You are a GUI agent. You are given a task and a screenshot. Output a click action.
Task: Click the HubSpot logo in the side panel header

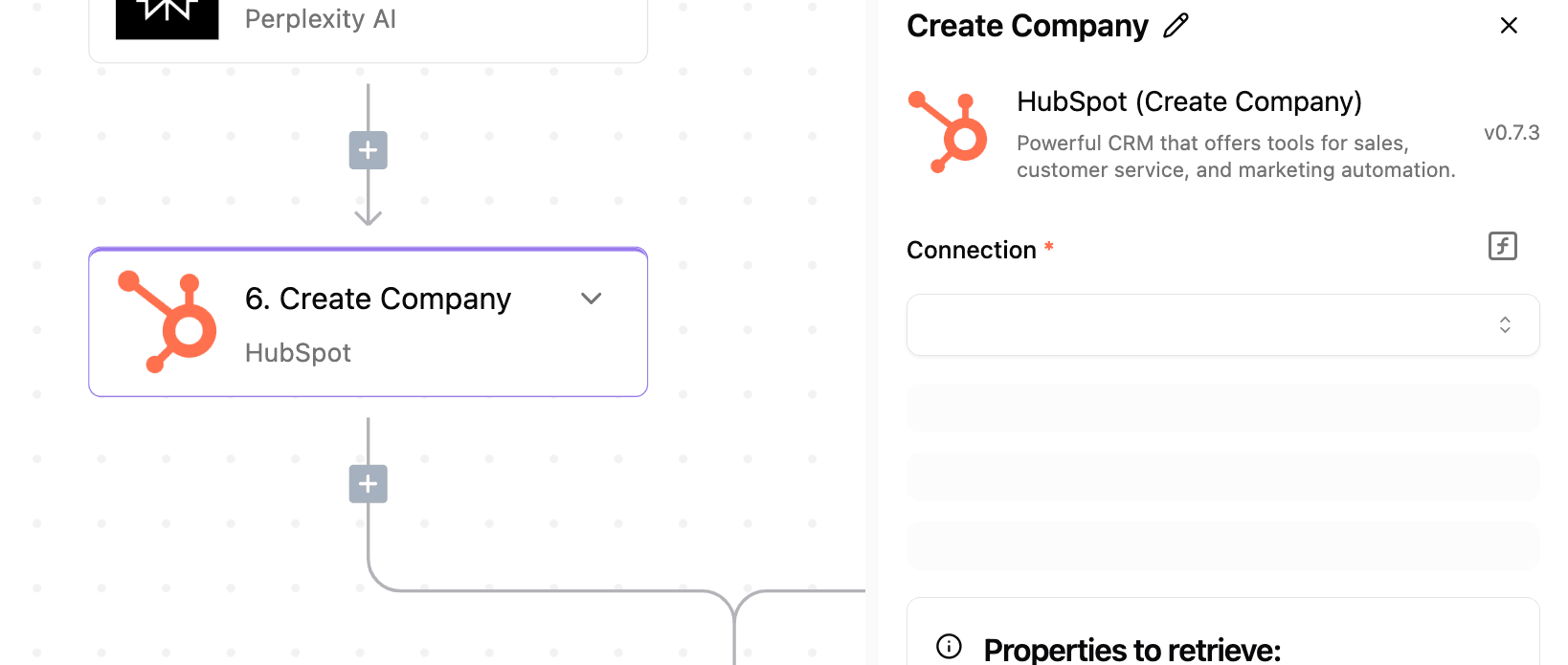[x=948, y=132]
